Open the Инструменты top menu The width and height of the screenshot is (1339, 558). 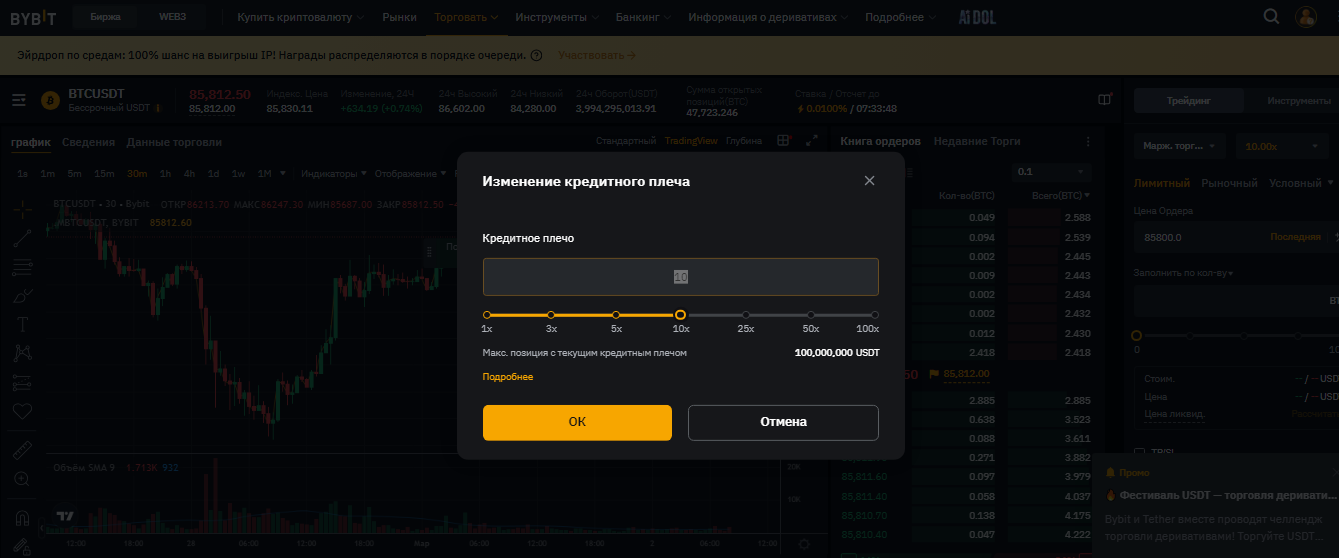(558, 17)
